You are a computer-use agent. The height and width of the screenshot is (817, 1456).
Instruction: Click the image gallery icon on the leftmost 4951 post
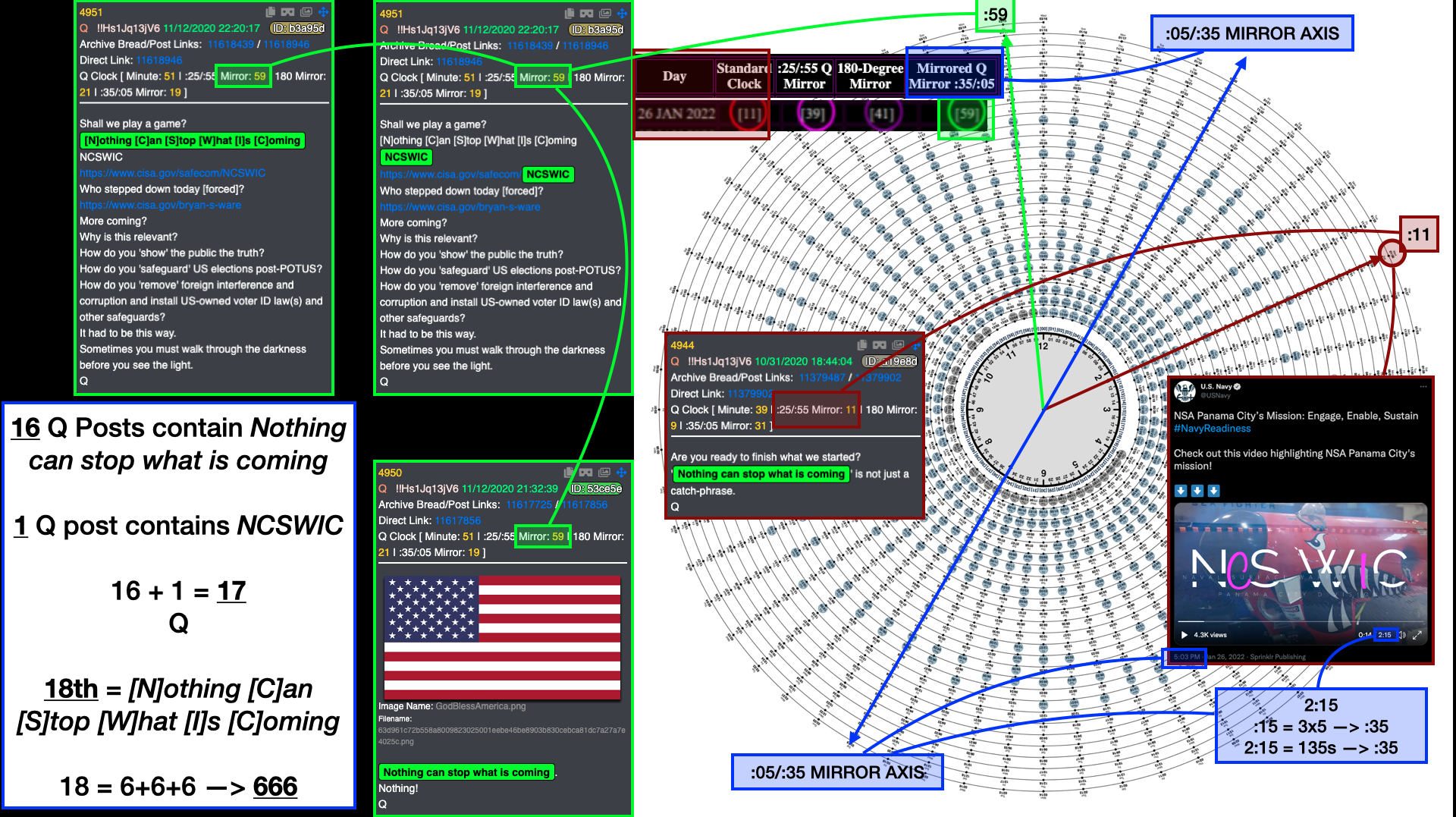pos(306,12)
